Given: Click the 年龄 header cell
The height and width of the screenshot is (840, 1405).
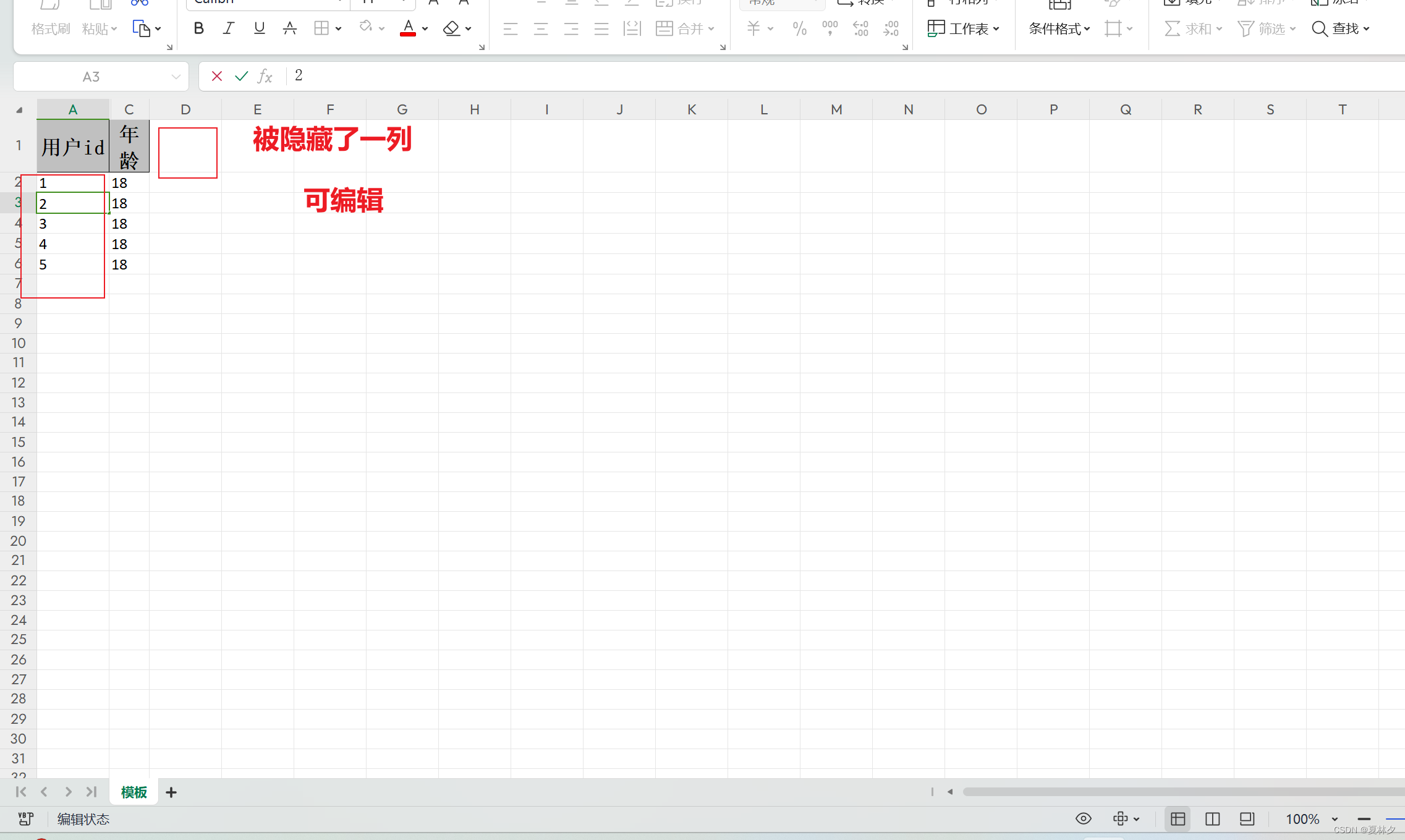Looking at the screenshot, I should [x=129, y=146].
